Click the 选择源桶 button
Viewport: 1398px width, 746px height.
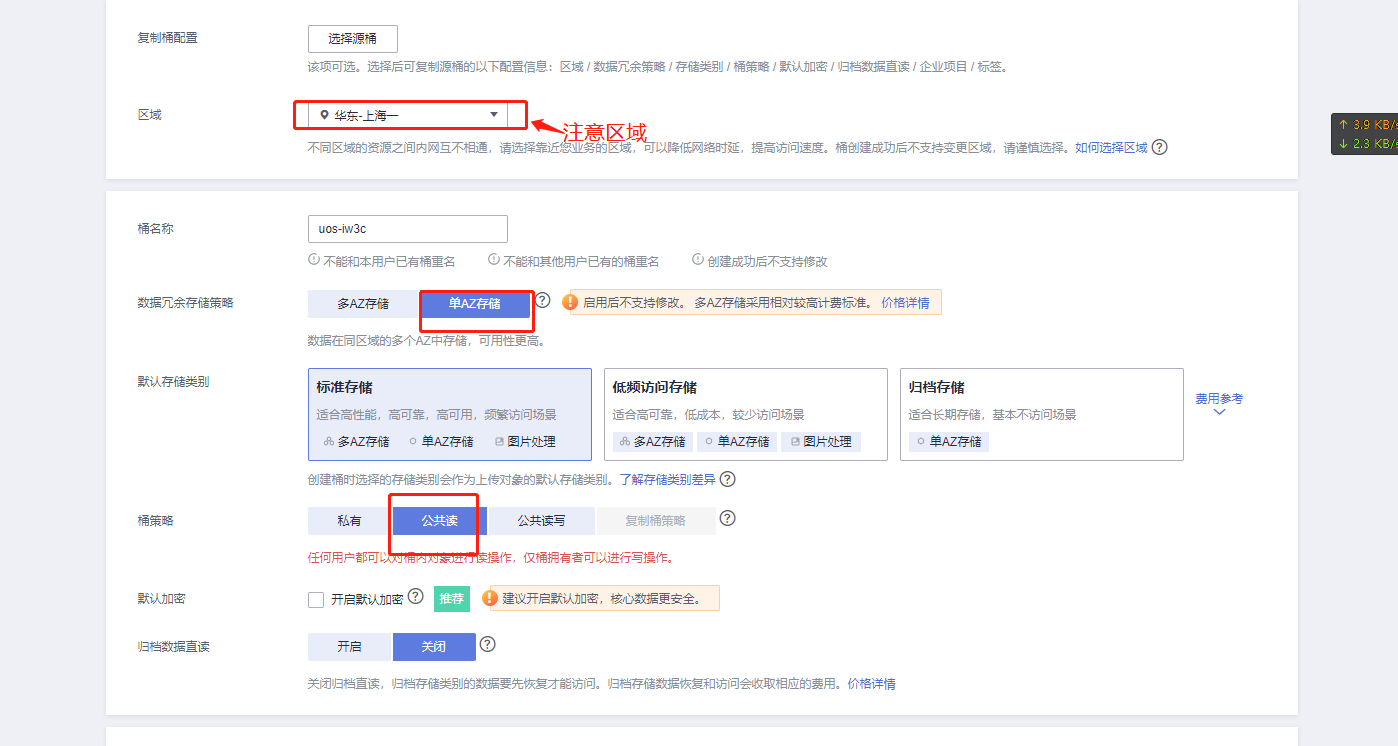click(353, 39)
